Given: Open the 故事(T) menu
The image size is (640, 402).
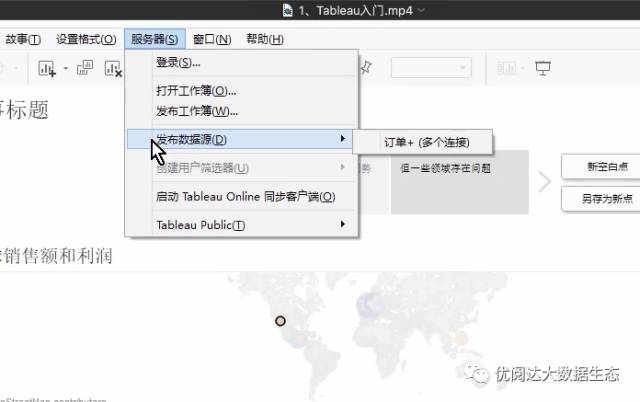Looking at the screenshot, I should (23, 39).
